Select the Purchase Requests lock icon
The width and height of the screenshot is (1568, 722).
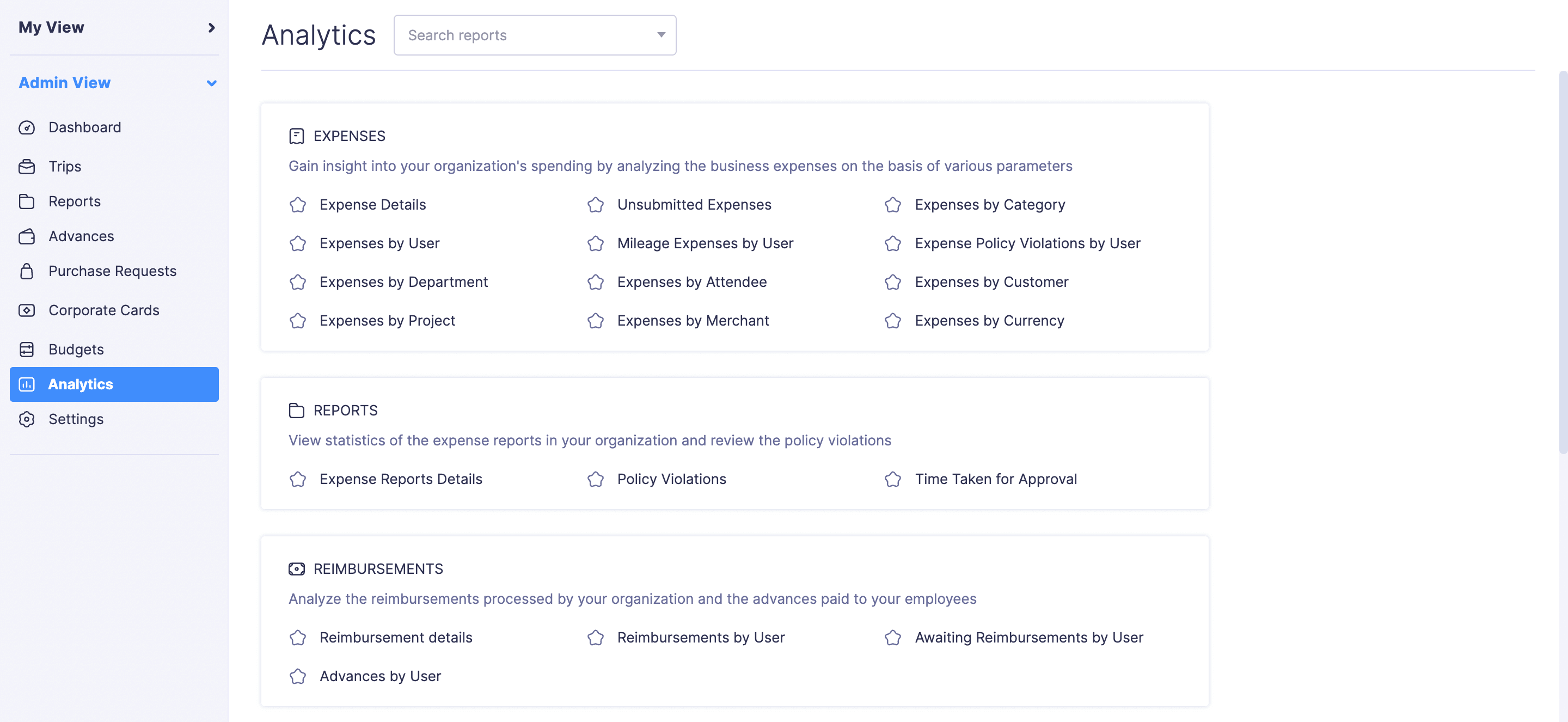(27, 271)
